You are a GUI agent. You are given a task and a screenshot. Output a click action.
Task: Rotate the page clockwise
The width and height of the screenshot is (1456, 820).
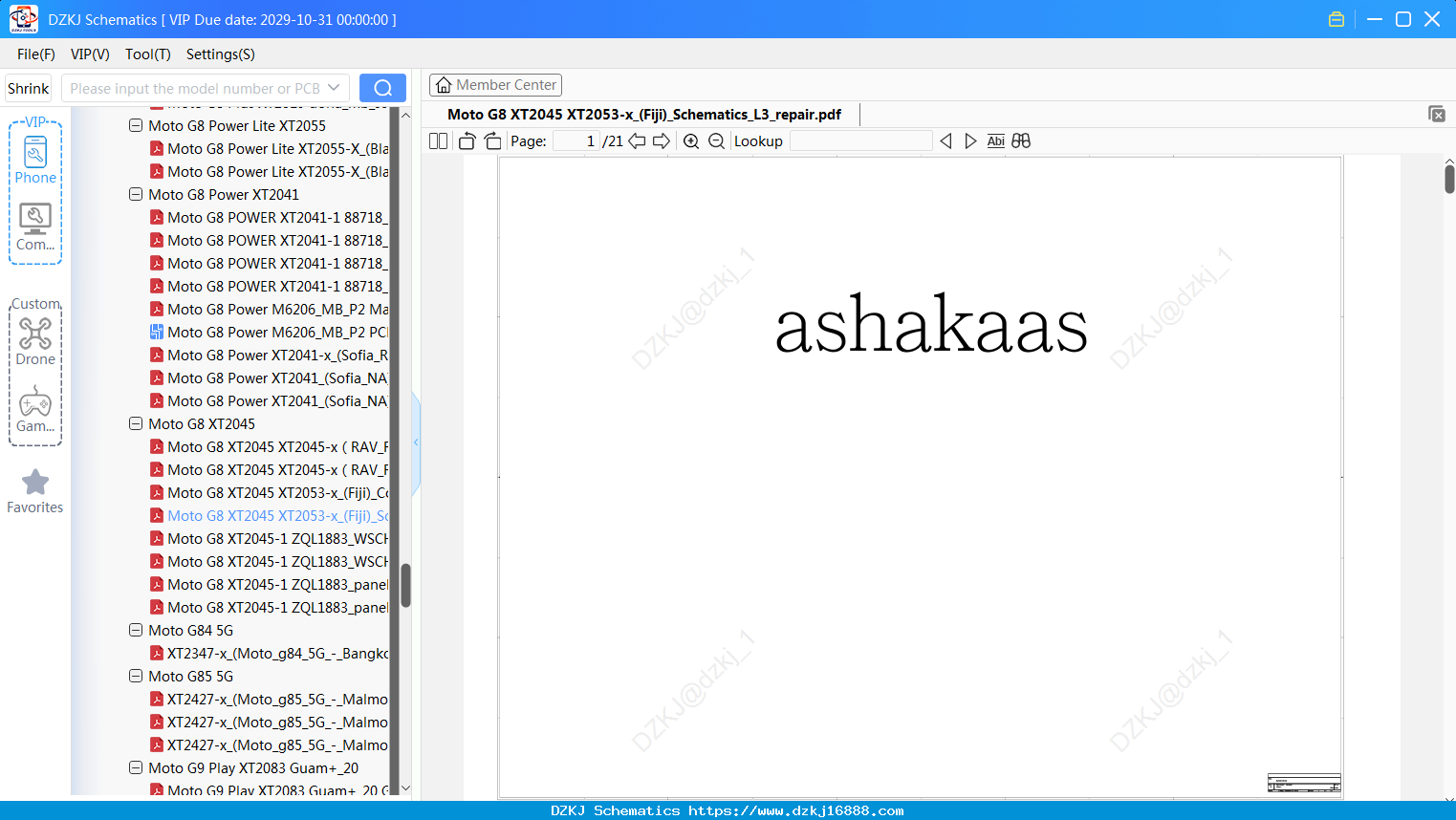(x=493, y=141)
